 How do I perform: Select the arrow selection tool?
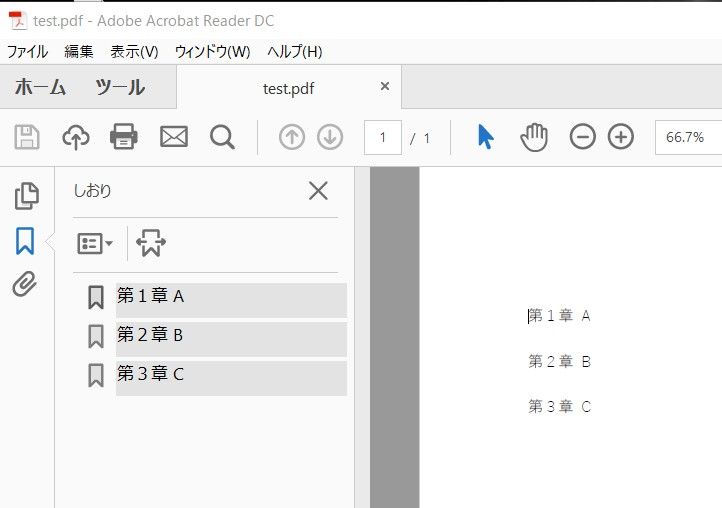pos(485,137)
